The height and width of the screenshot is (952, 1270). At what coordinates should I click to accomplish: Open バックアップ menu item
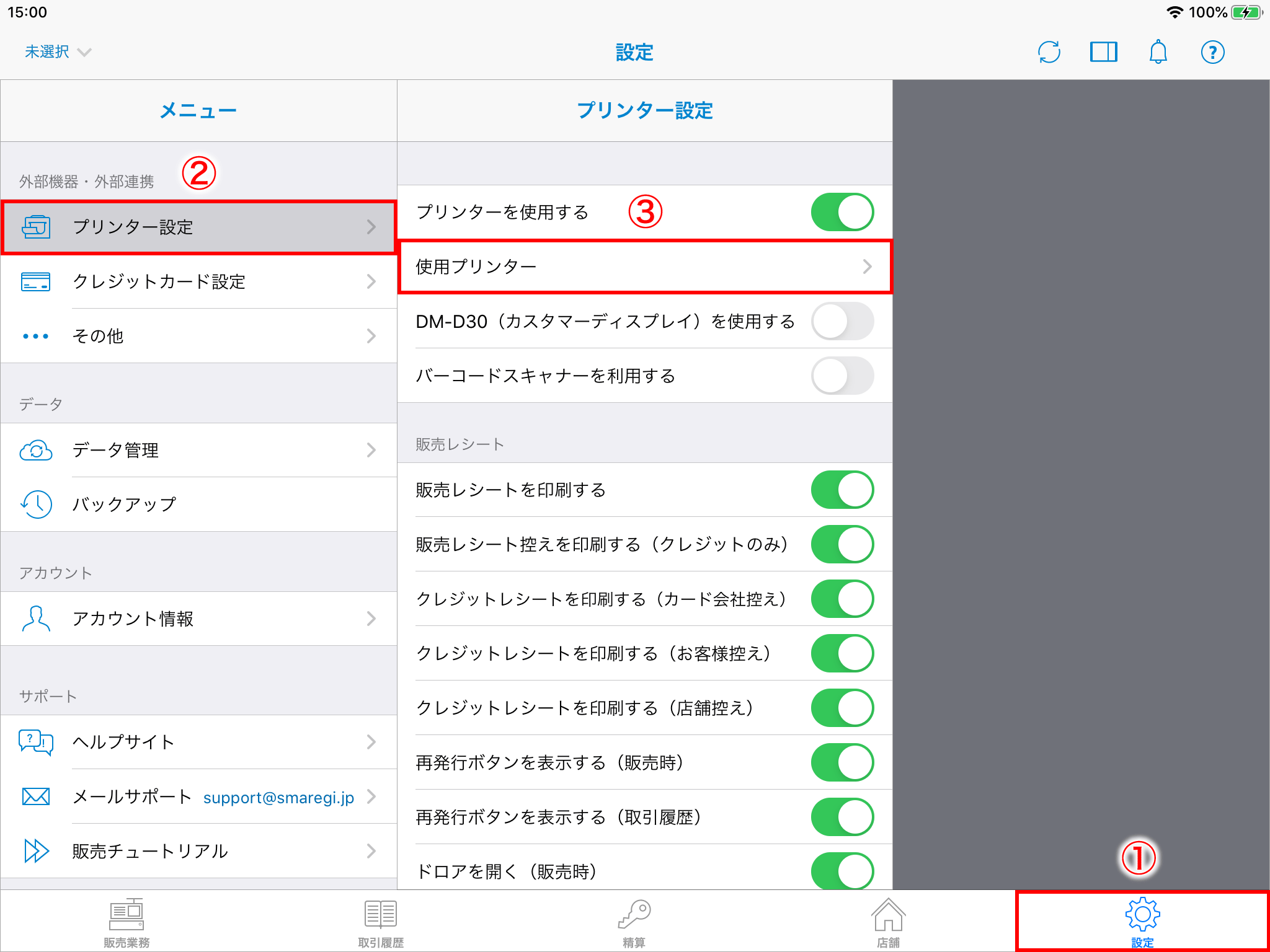(x=198, y=504)
